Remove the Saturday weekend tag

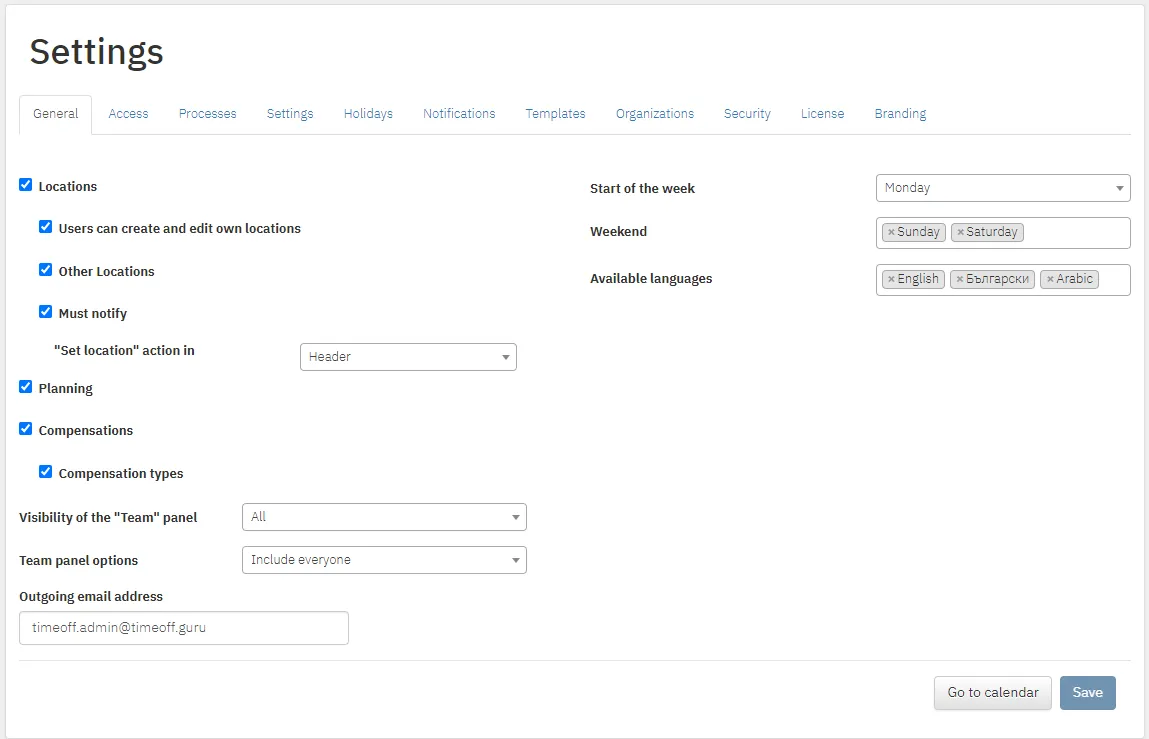(x=960, y=232)
